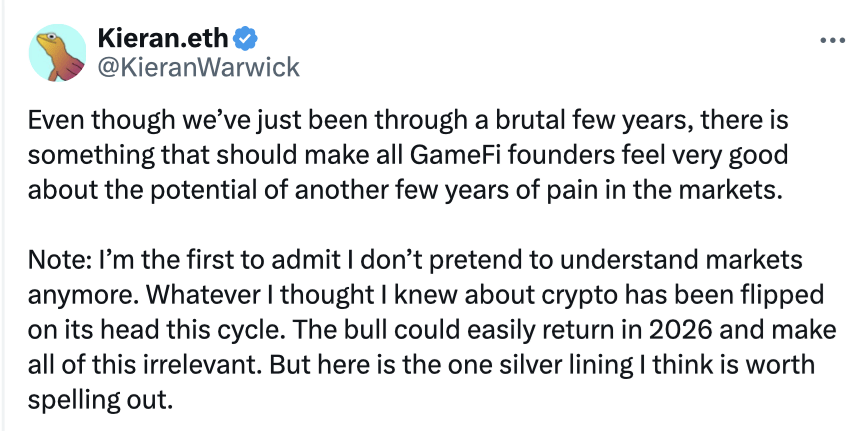Open the three-dot more options menu
Viewport: 864px width, 431px height.
click(832, 41)
